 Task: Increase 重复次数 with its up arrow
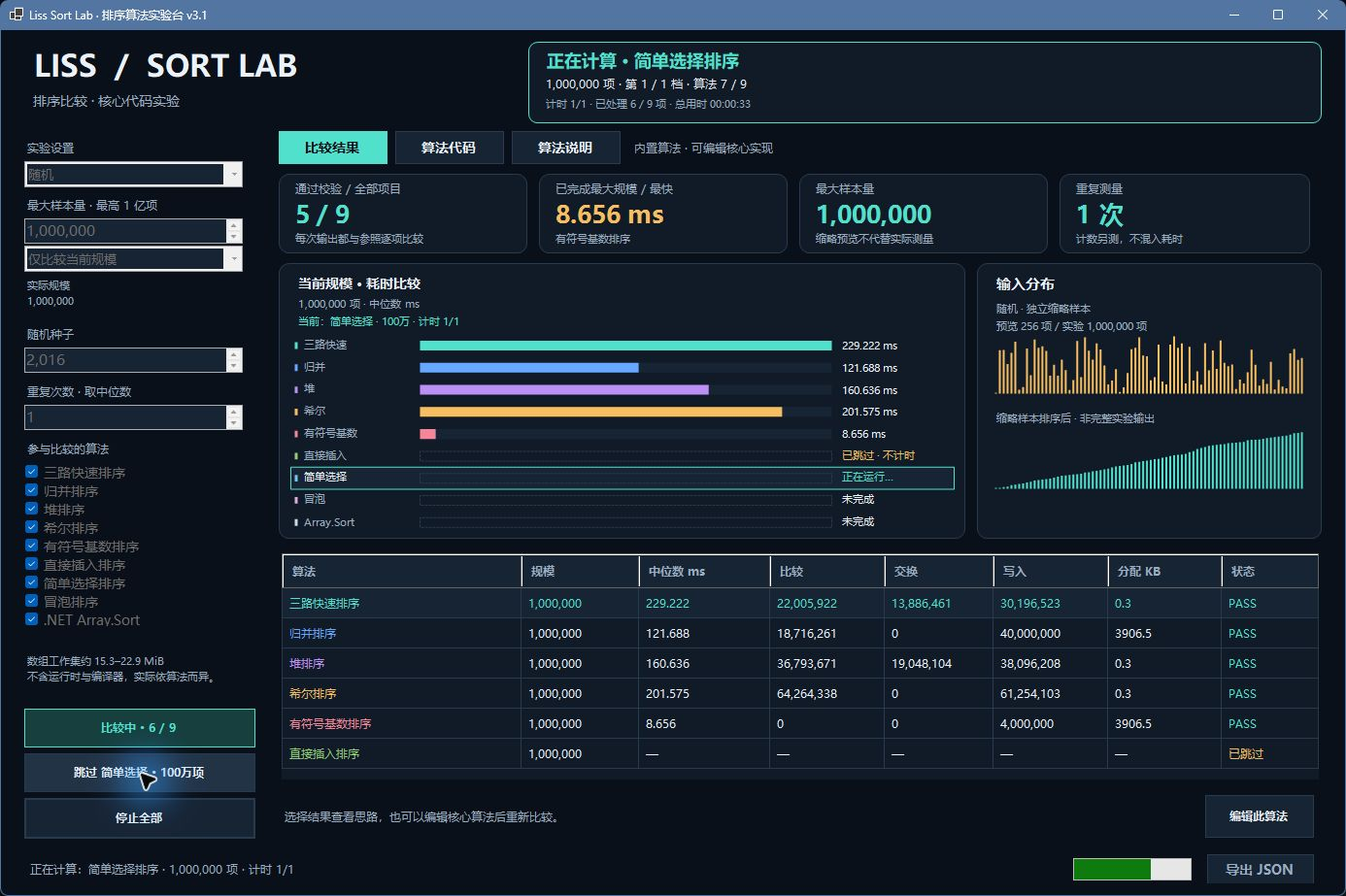pos(233,412)
